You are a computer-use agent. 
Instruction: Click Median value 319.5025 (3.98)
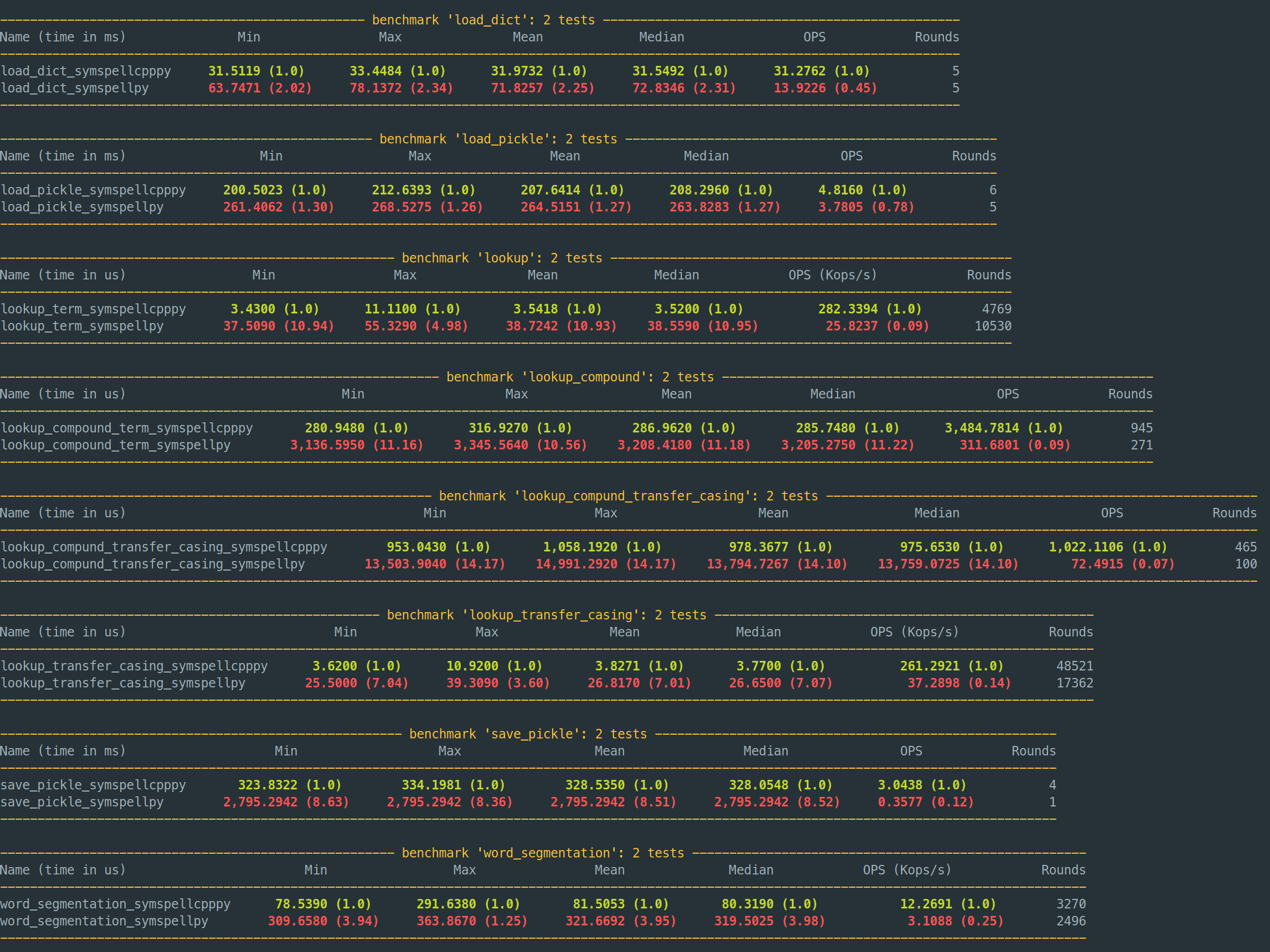tap(769, 922)
